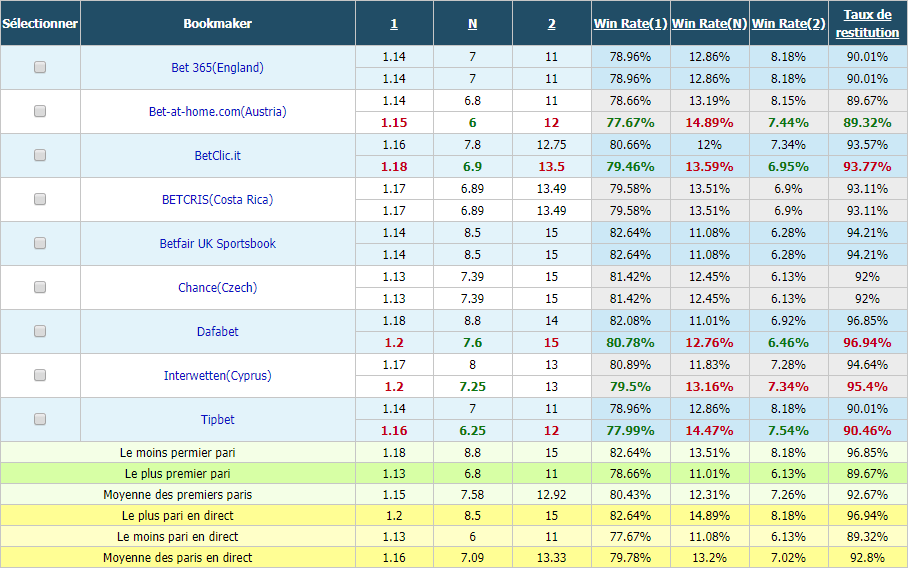
Task: Click Moyenne des paris en direct label
Action: [x=177, y=558]
